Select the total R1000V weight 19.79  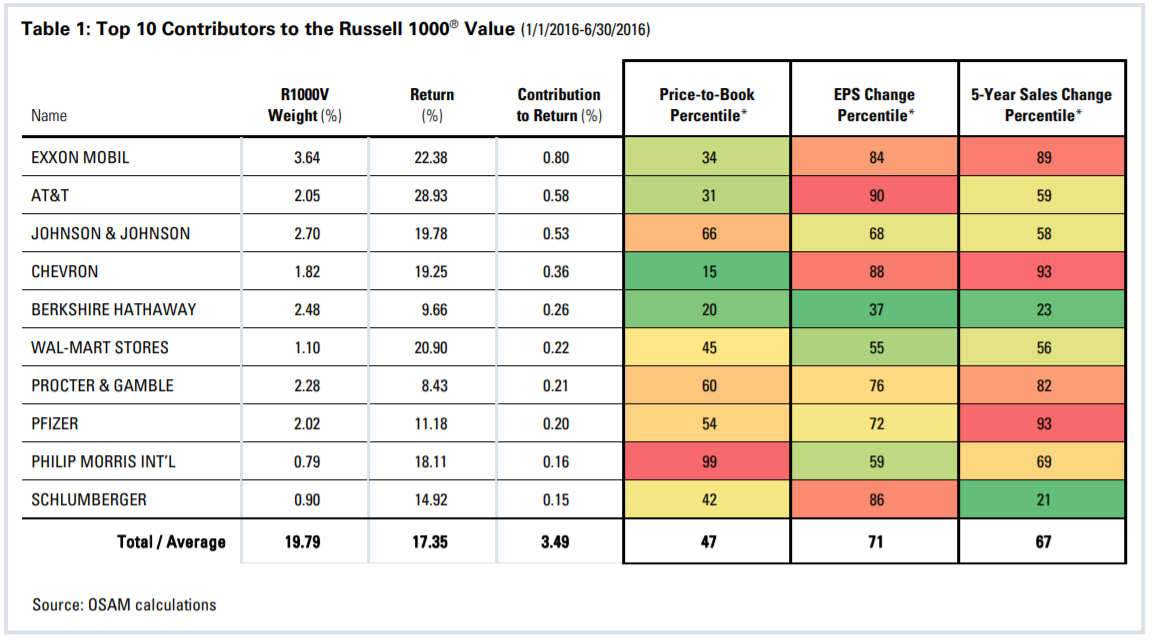(x=305, y=542)
